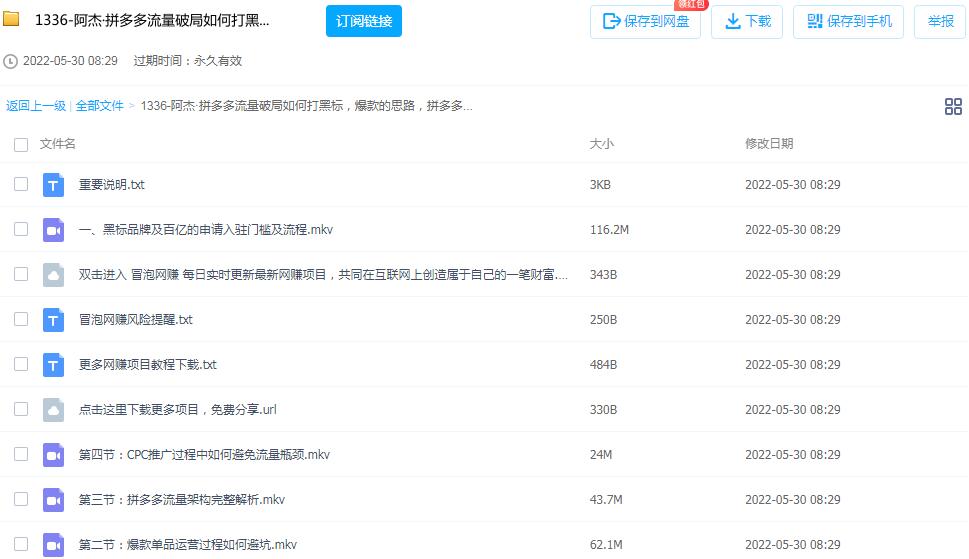Go back via 返回上一级 link
The height and width of the screenshot is (559, 969).
click(36, 106)
